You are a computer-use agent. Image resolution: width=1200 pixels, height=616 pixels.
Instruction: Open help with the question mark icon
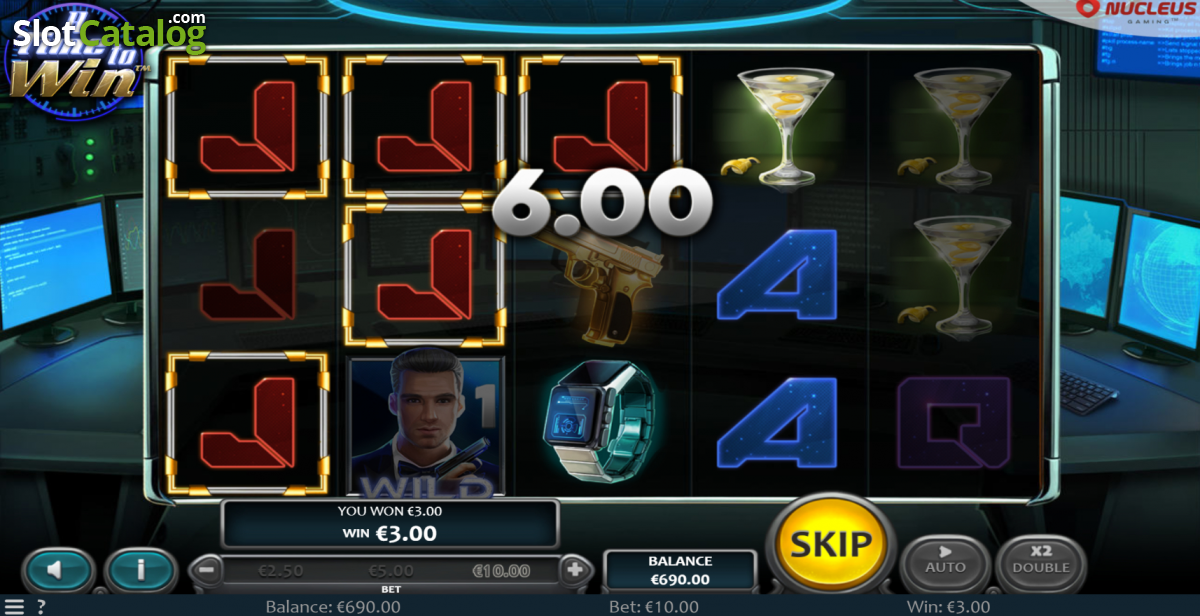tap(41, 607)
